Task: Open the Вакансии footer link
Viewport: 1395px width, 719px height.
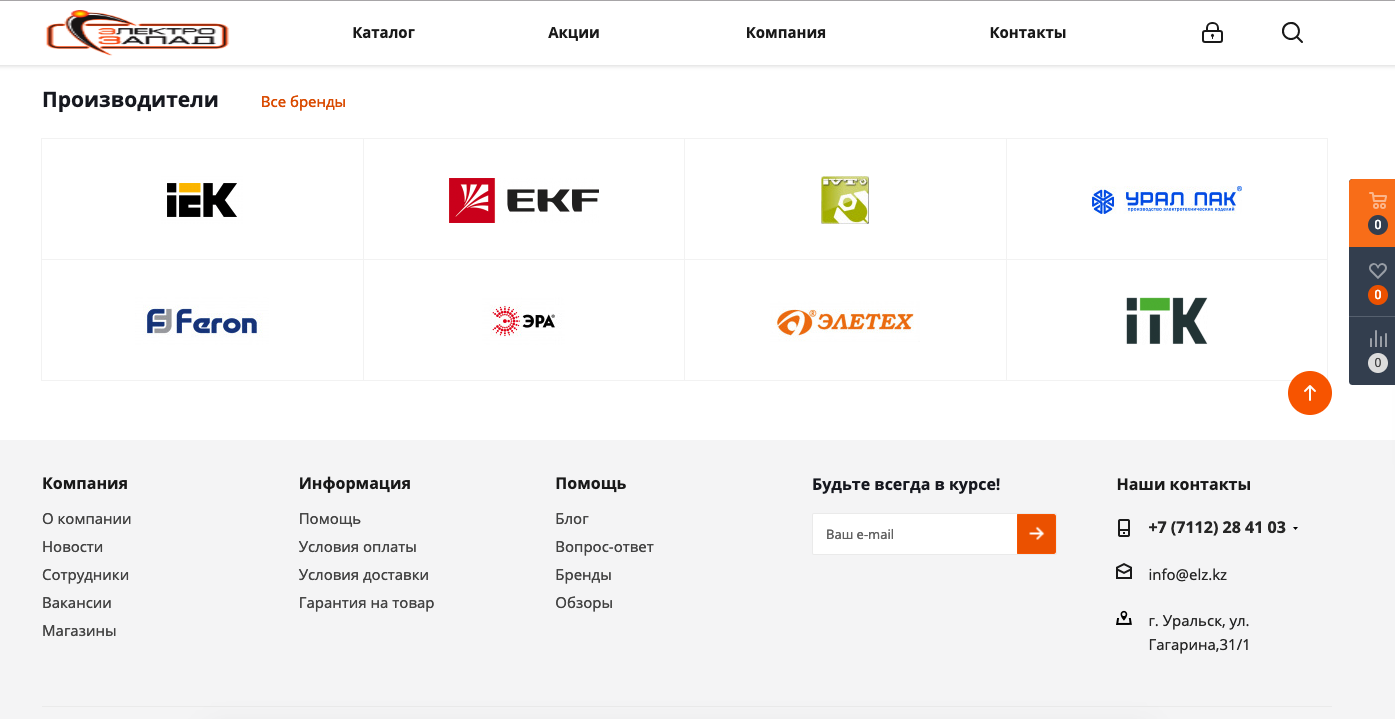Action: coord(77,603)
